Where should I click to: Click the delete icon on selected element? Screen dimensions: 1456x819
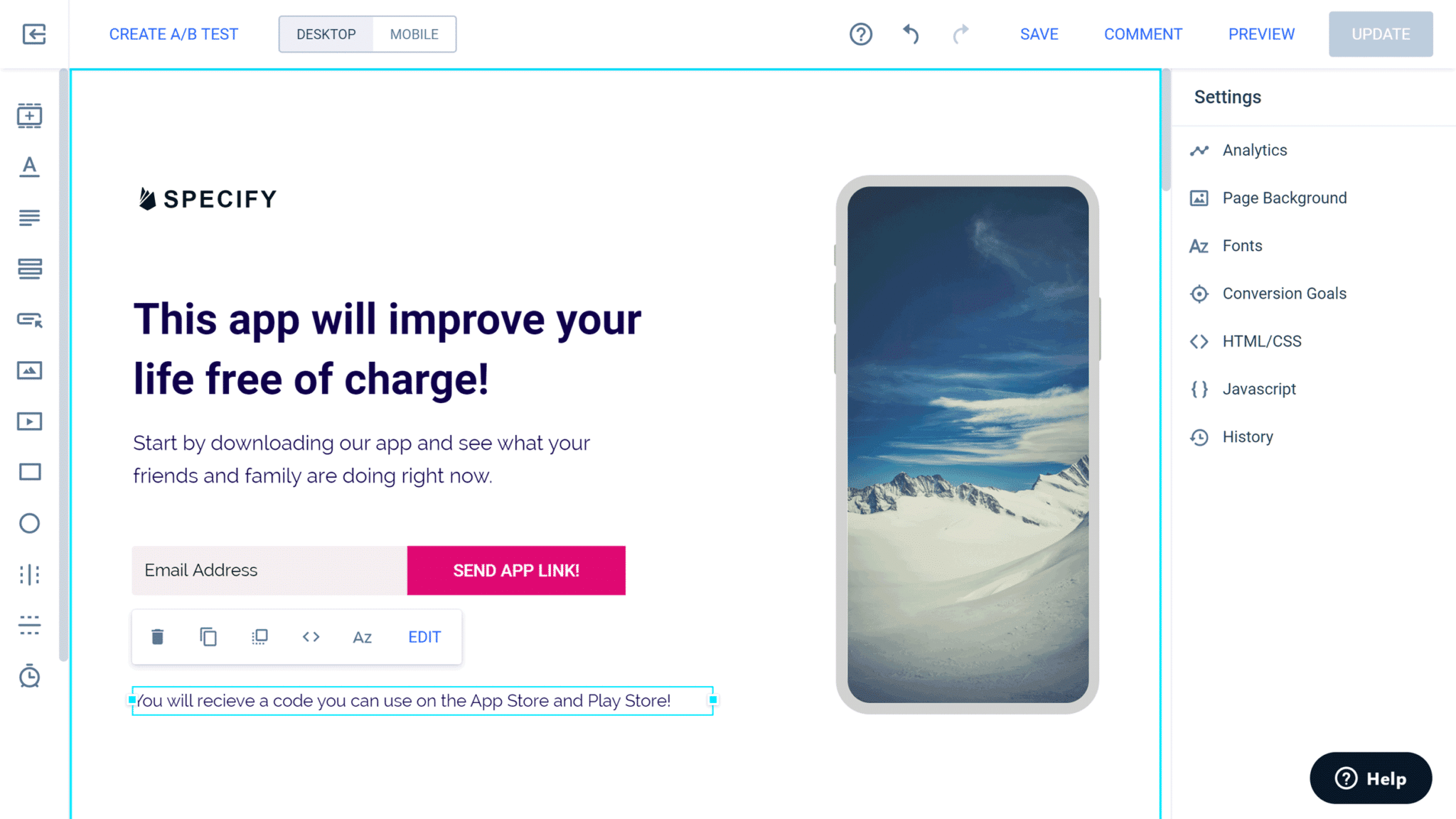click(x=157, y=636)
